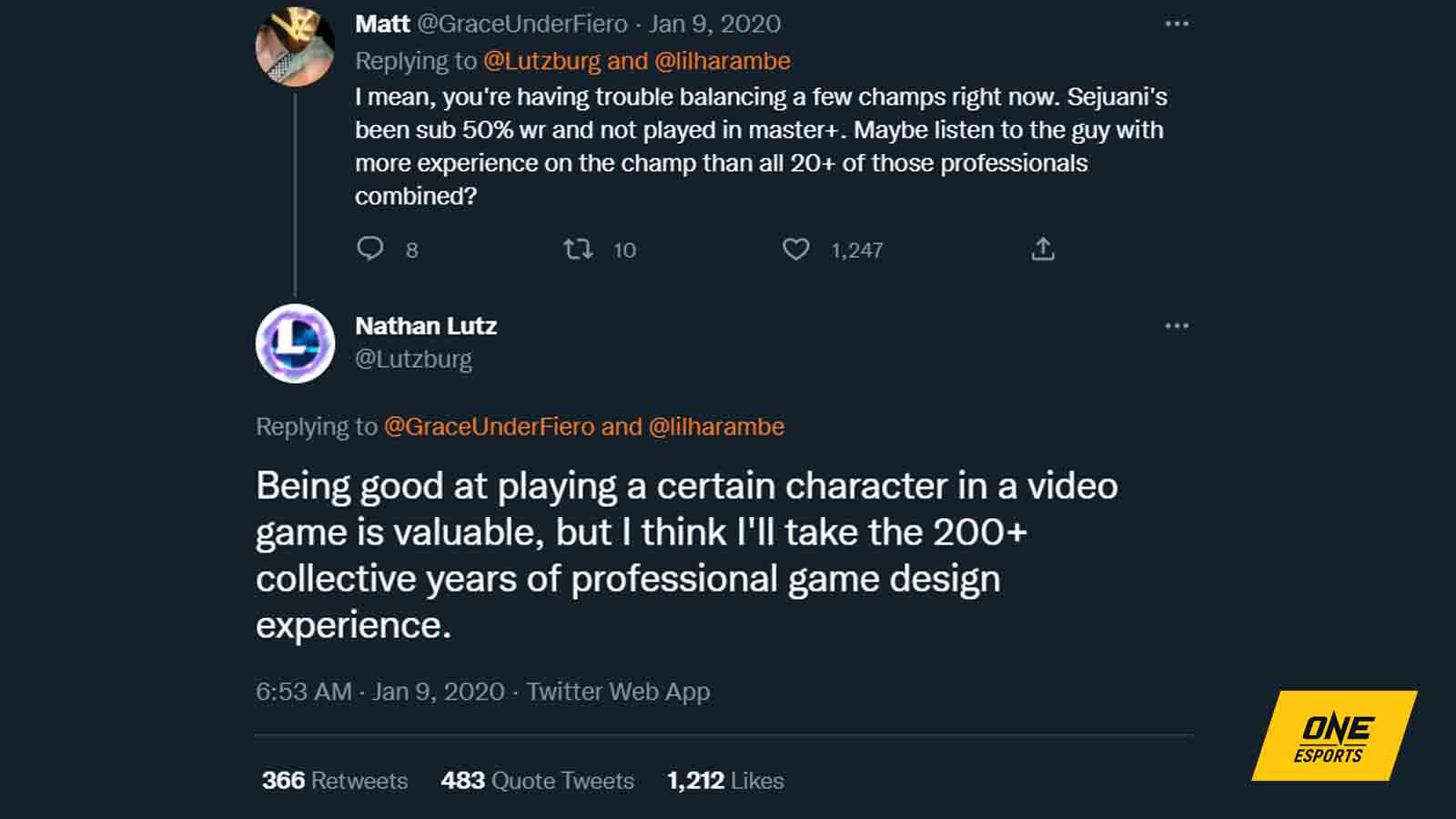Screen dimensions: 1456x819
Task: Click the reply icon on Matt's tweet
Action: coord(370,248)
